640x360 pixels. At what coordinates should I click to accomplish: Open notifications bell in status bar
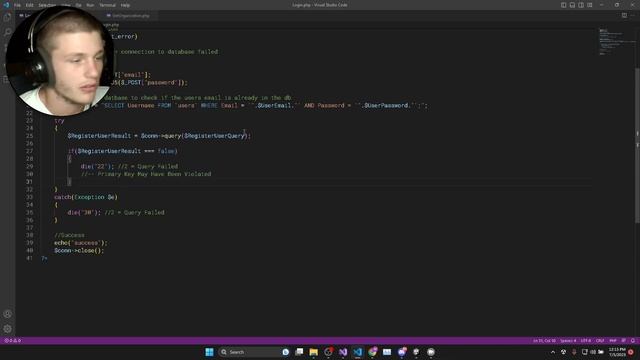(633, 340)
